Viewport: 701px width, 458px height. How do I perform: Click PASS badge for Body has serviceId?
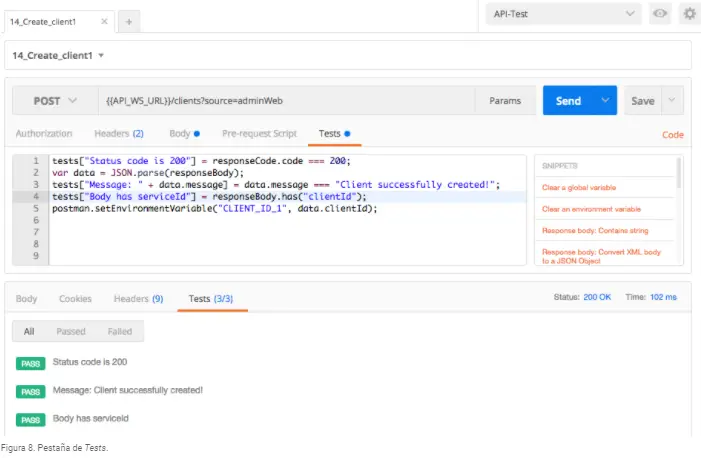coord(30,420)
